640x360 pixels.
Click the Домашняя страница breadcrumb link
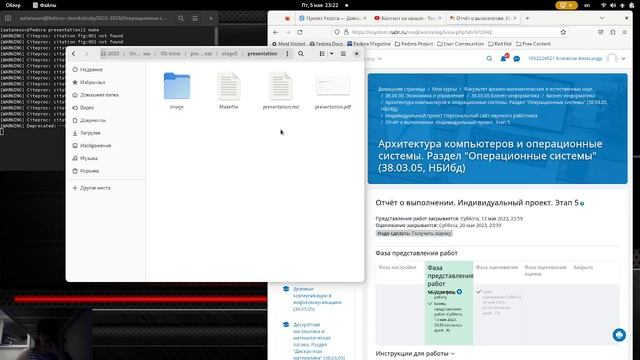(x=401, y=89)
